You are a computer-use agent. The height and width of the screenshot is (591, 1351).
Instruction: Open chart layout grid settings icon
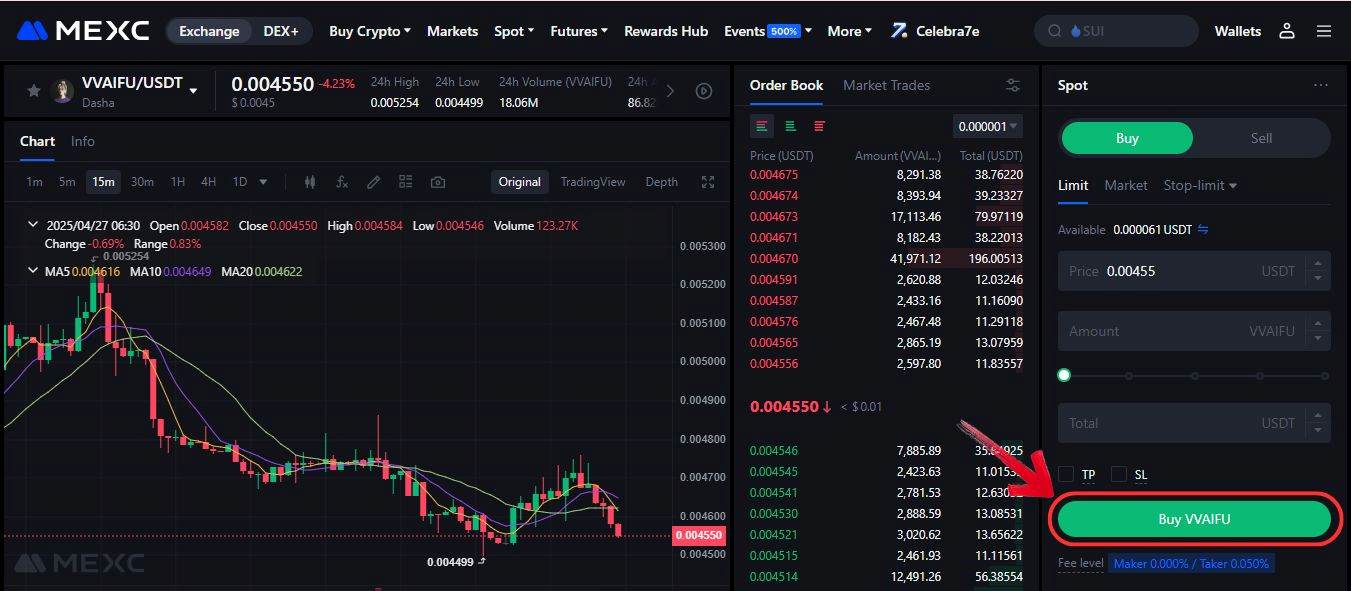click(x=405, y=182)
